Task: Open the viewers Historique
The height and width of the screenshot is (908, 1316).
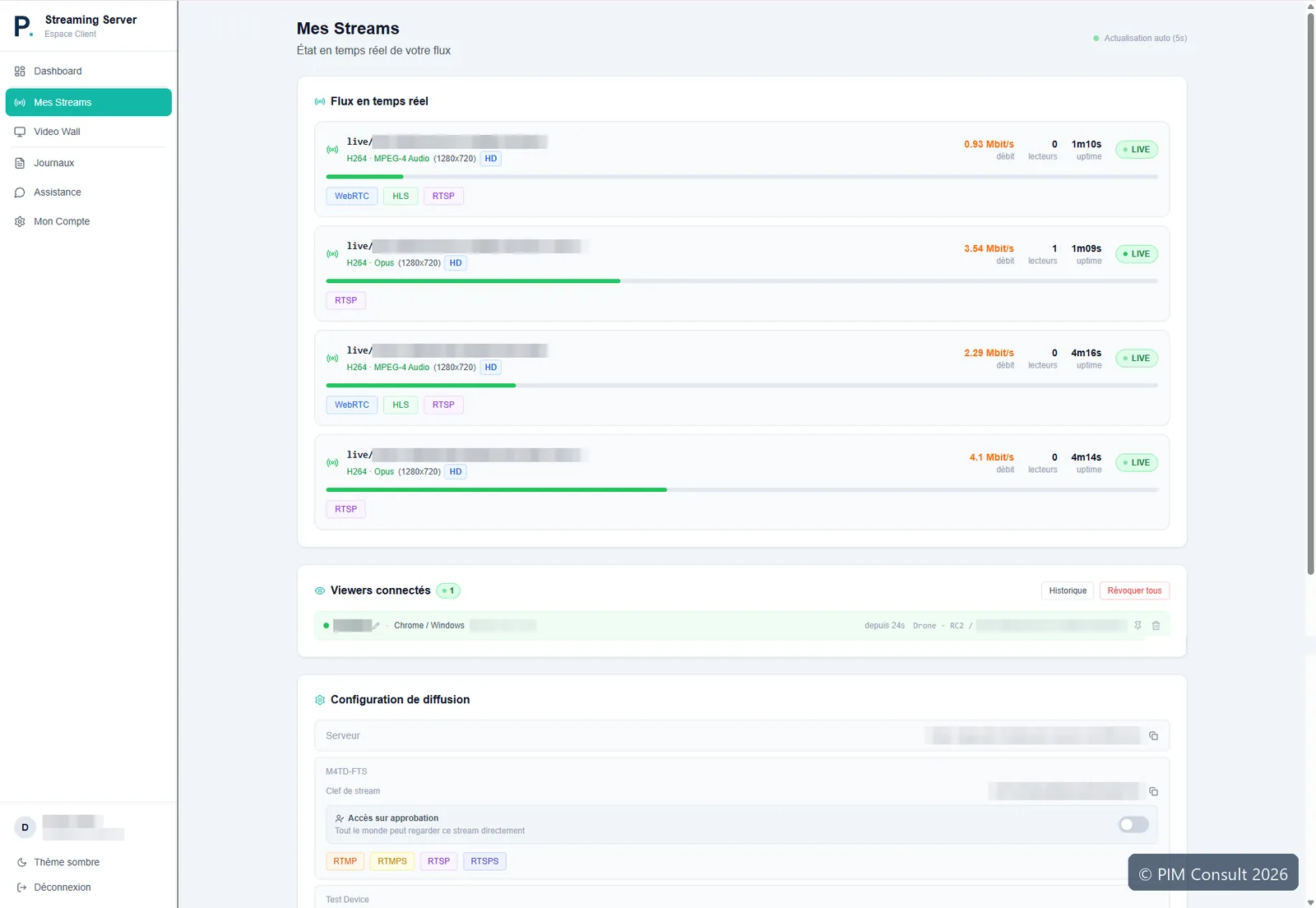Action: click(x=1068, y=591)
